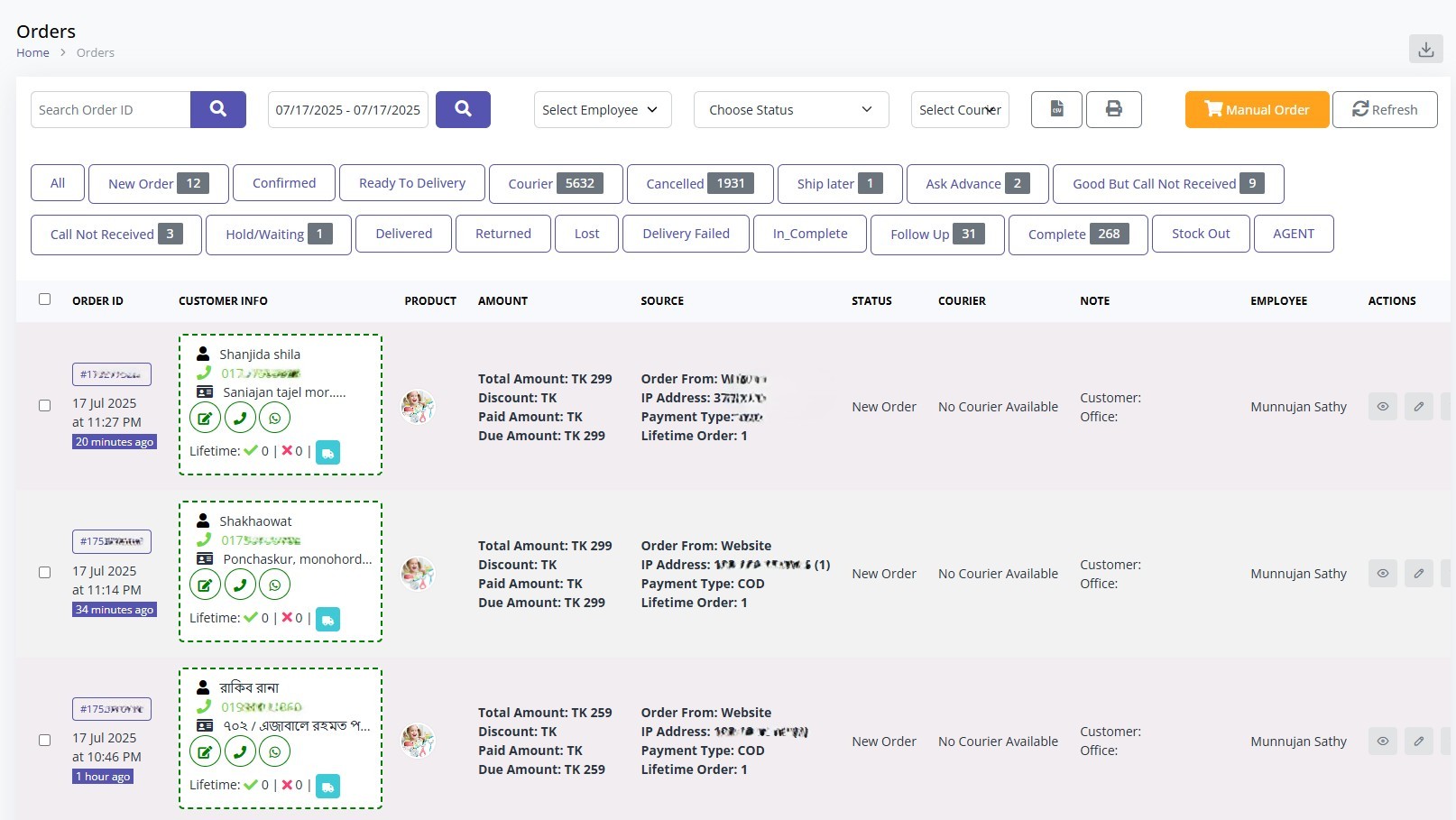Click the phone call icon for Shakhaowat
This screenshot has width=1456, height=820.
[x=240, y=585]
